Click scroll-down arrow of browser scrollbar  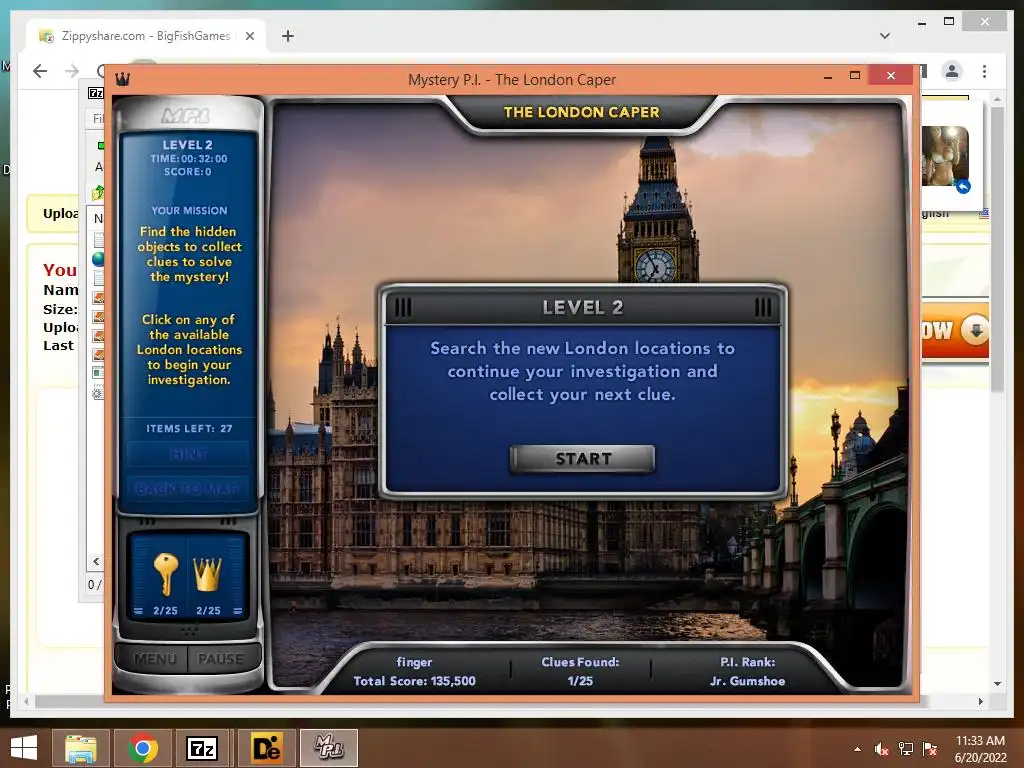point(997,684)
